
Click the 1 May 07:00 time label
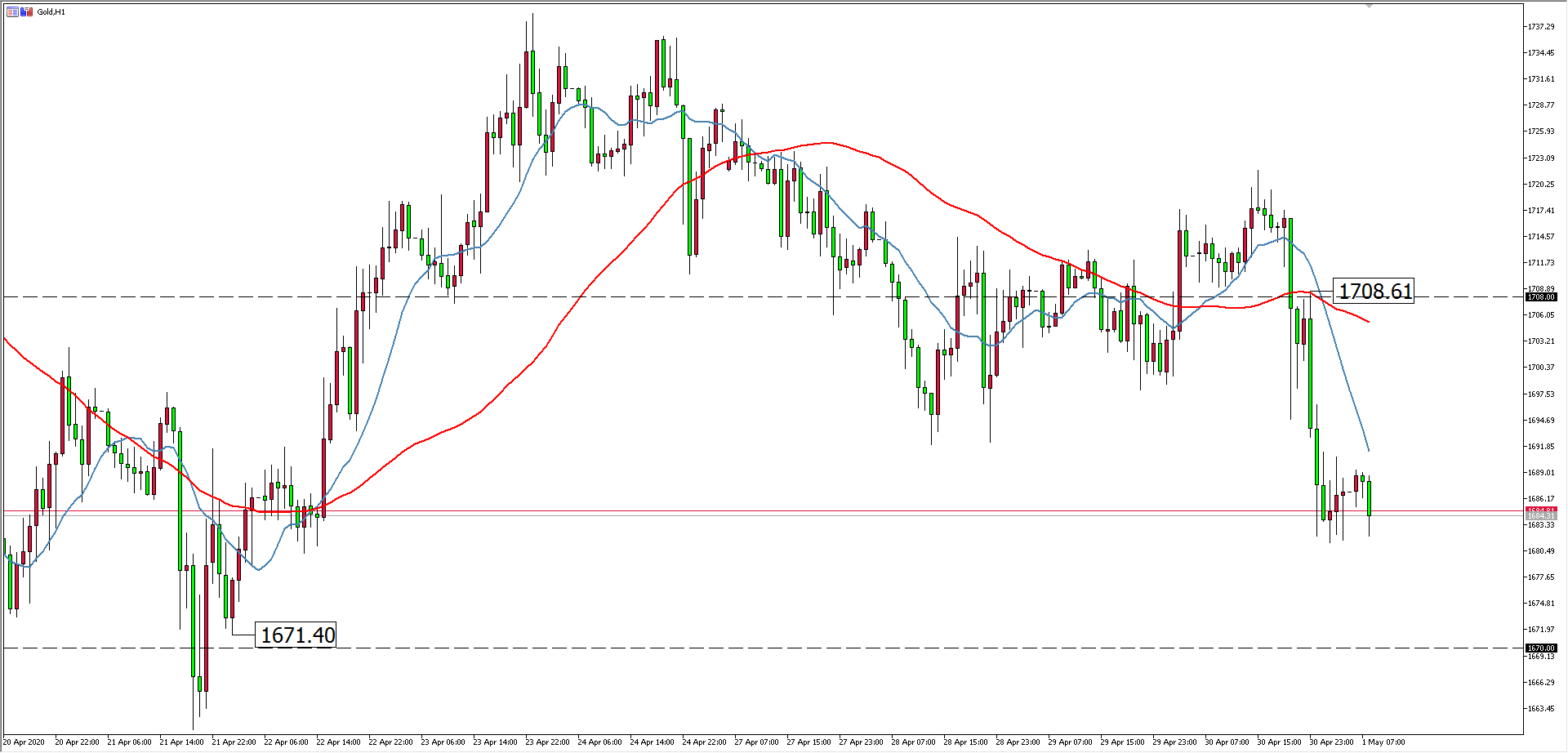[1383, 742]
